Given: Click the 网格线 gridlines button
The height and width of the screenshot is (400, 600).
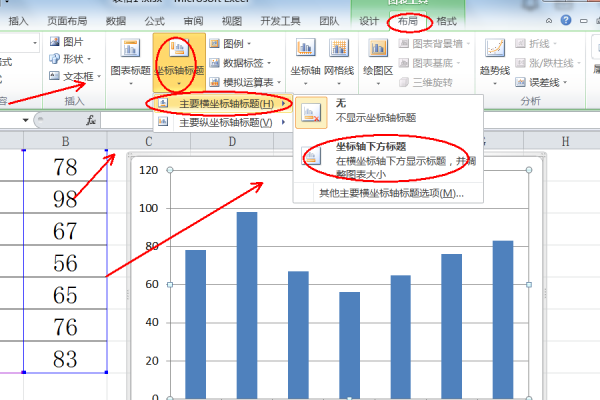Looking at the screenshot, I should 339,61.
